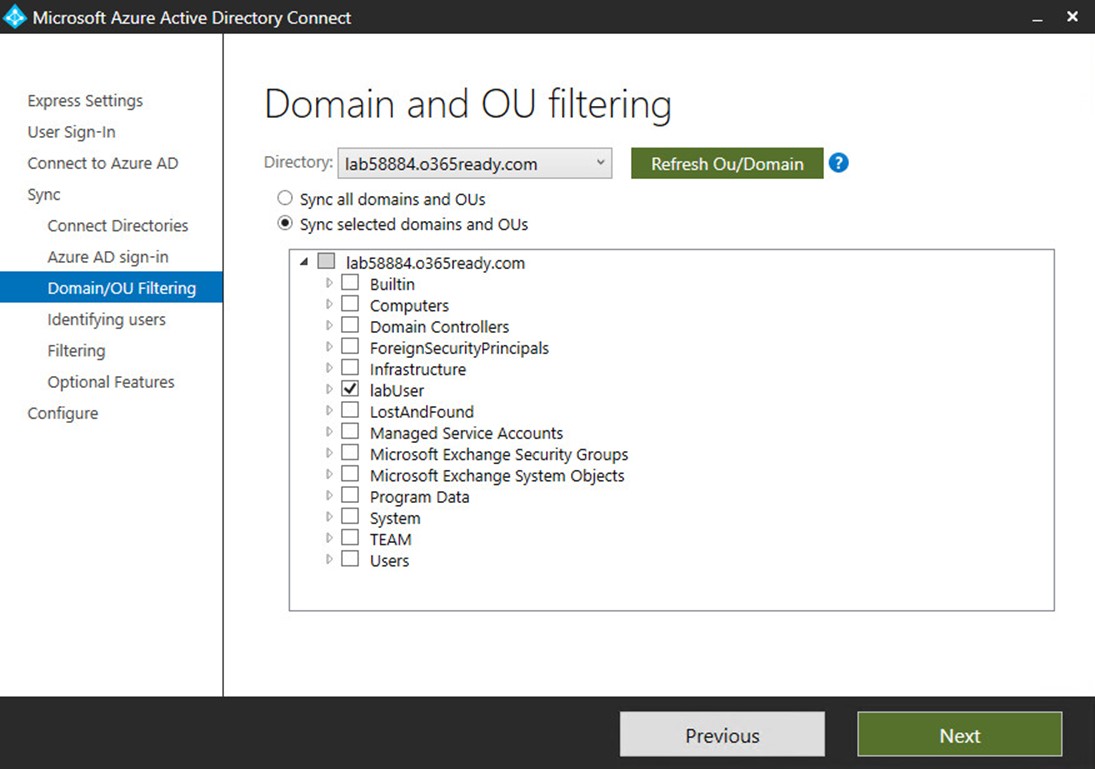Expand the Users node

[x=329, y=559]
